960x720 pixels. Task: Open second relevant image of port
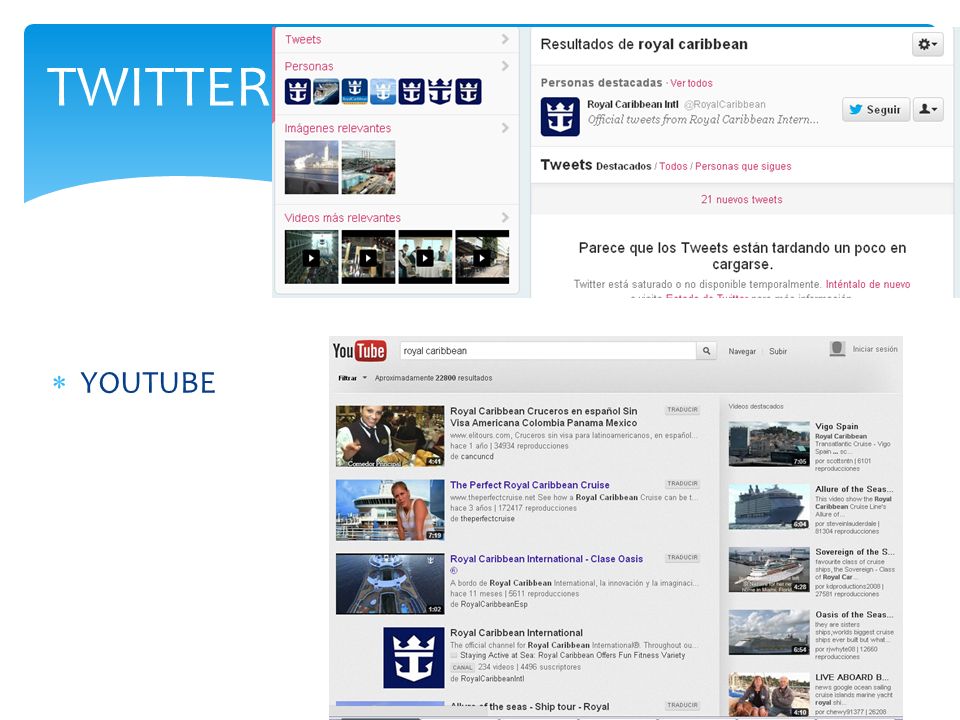coord(368,167)
